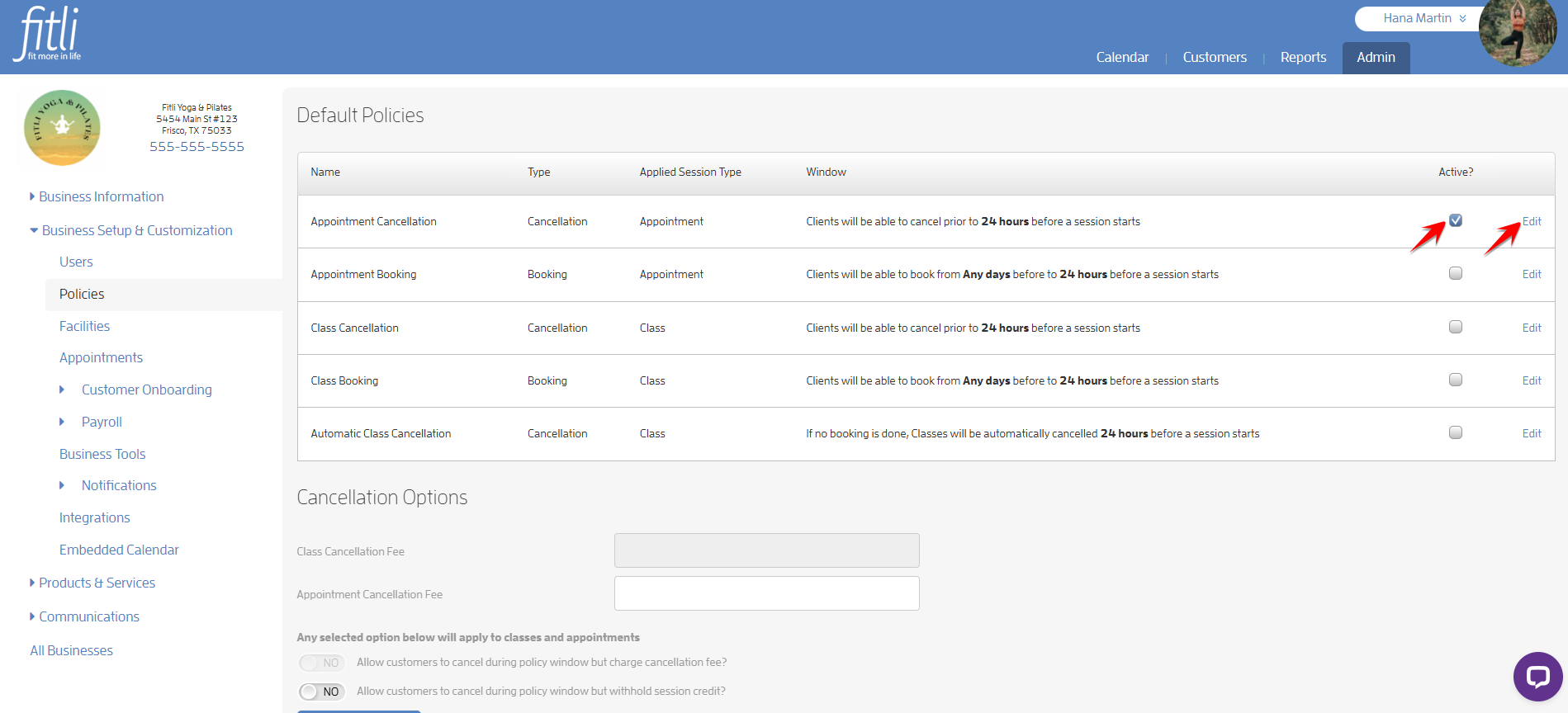Toggle charge cancellation fee switch

[321, 663]
